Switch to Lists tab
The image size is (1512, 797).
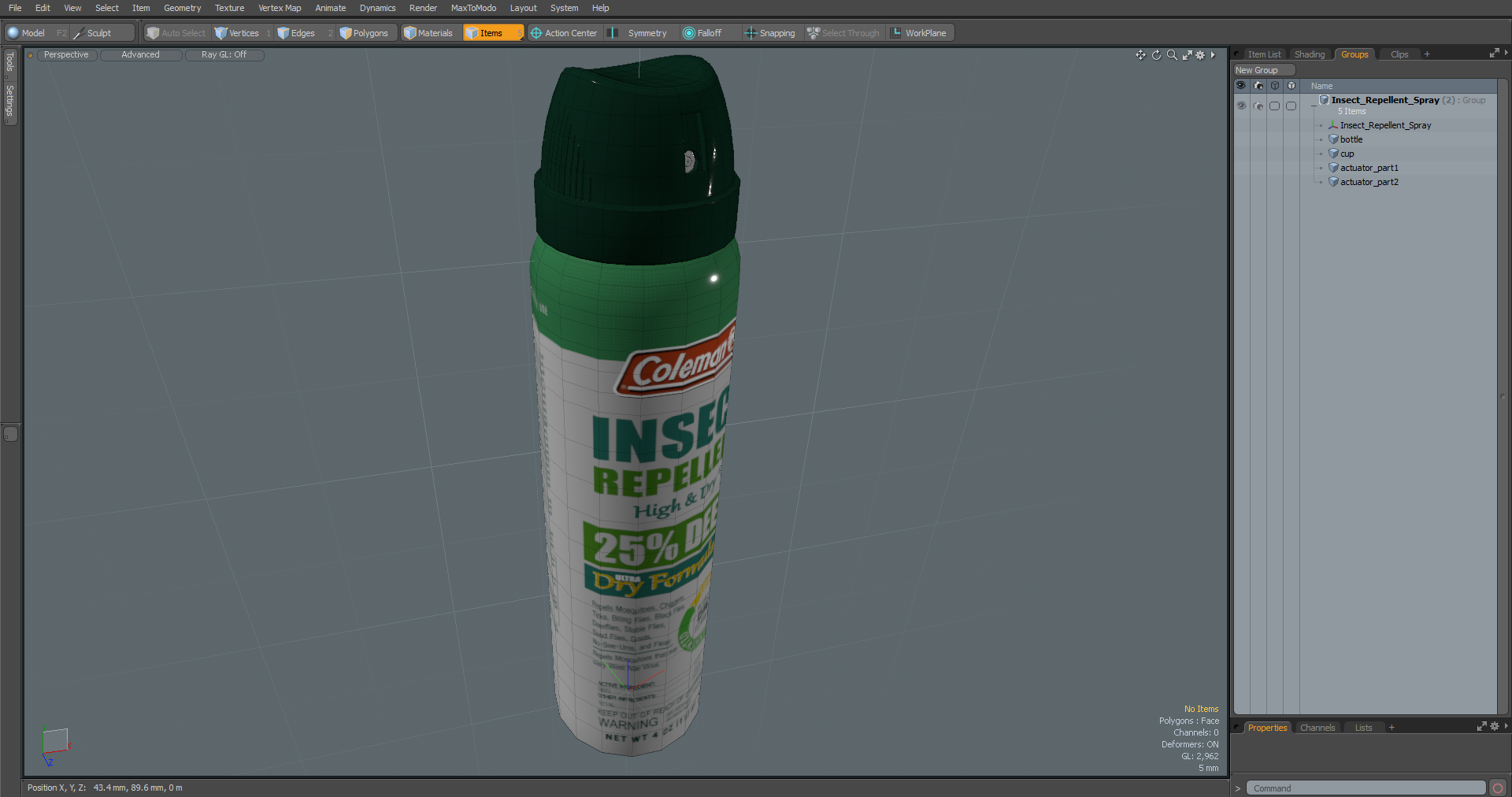[1363, 728]
